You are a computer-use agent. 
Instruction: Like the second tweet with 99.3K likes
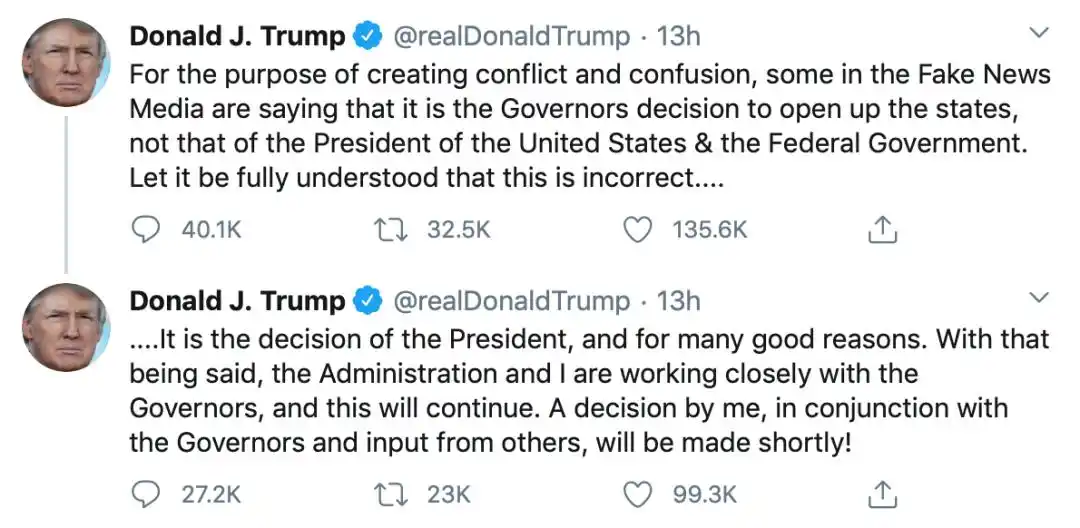(x=637, y=493)
